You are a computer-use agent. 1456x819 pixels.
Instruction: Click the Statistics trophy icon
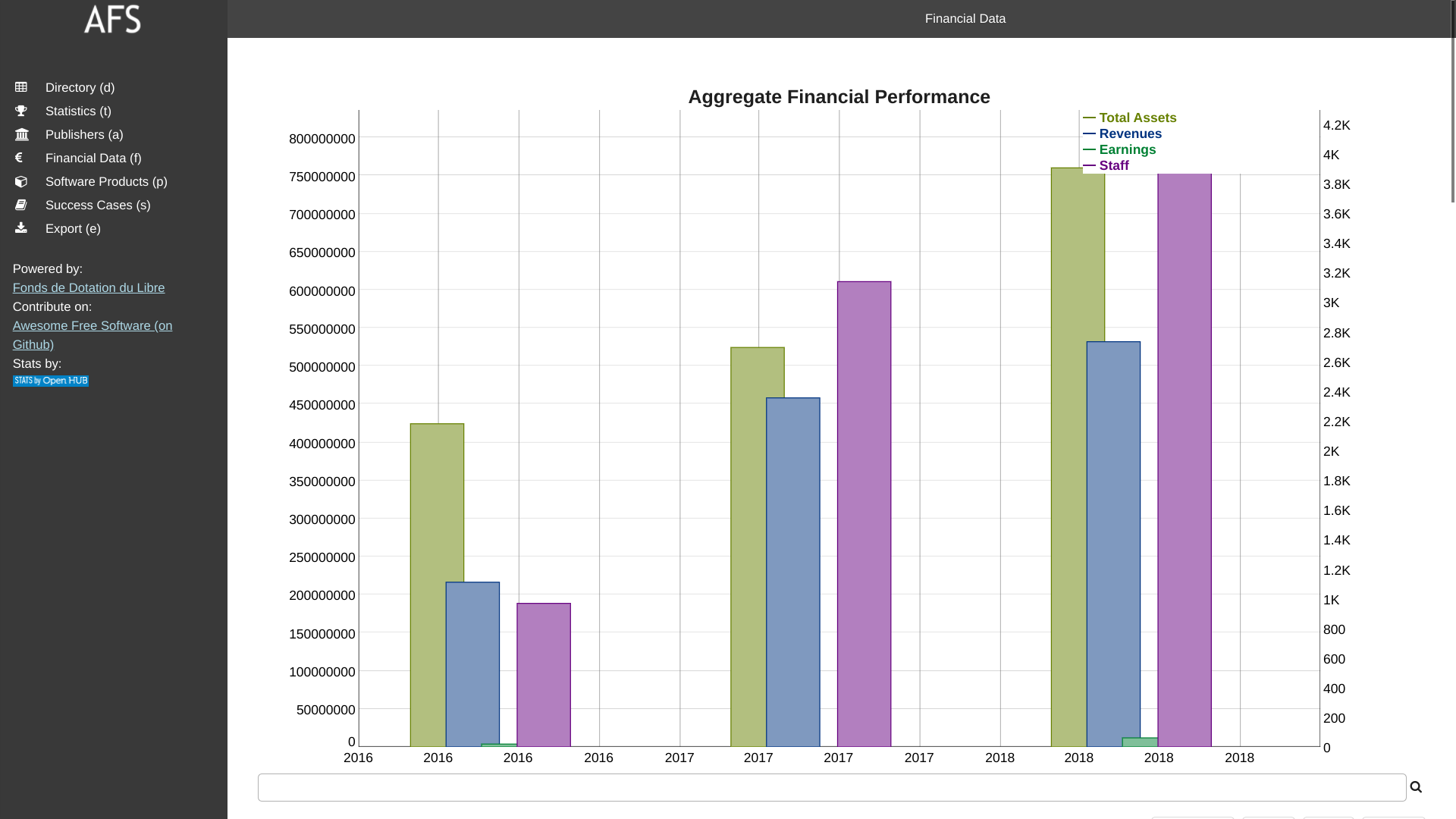(x=21, y=111)
